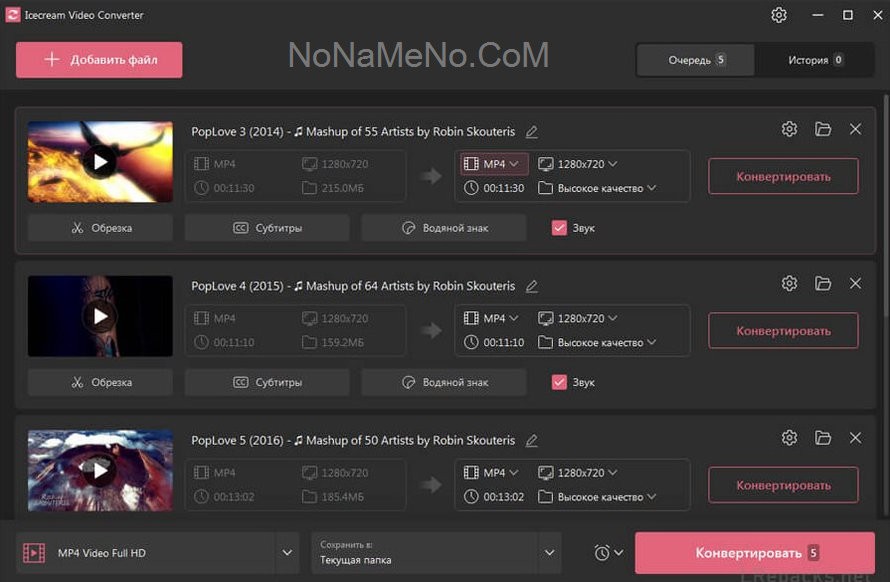The image size is (890, 582).
Task: Open settings gear for PopLove 4 video
Action: pyautogui.click(x=789, y=284)
